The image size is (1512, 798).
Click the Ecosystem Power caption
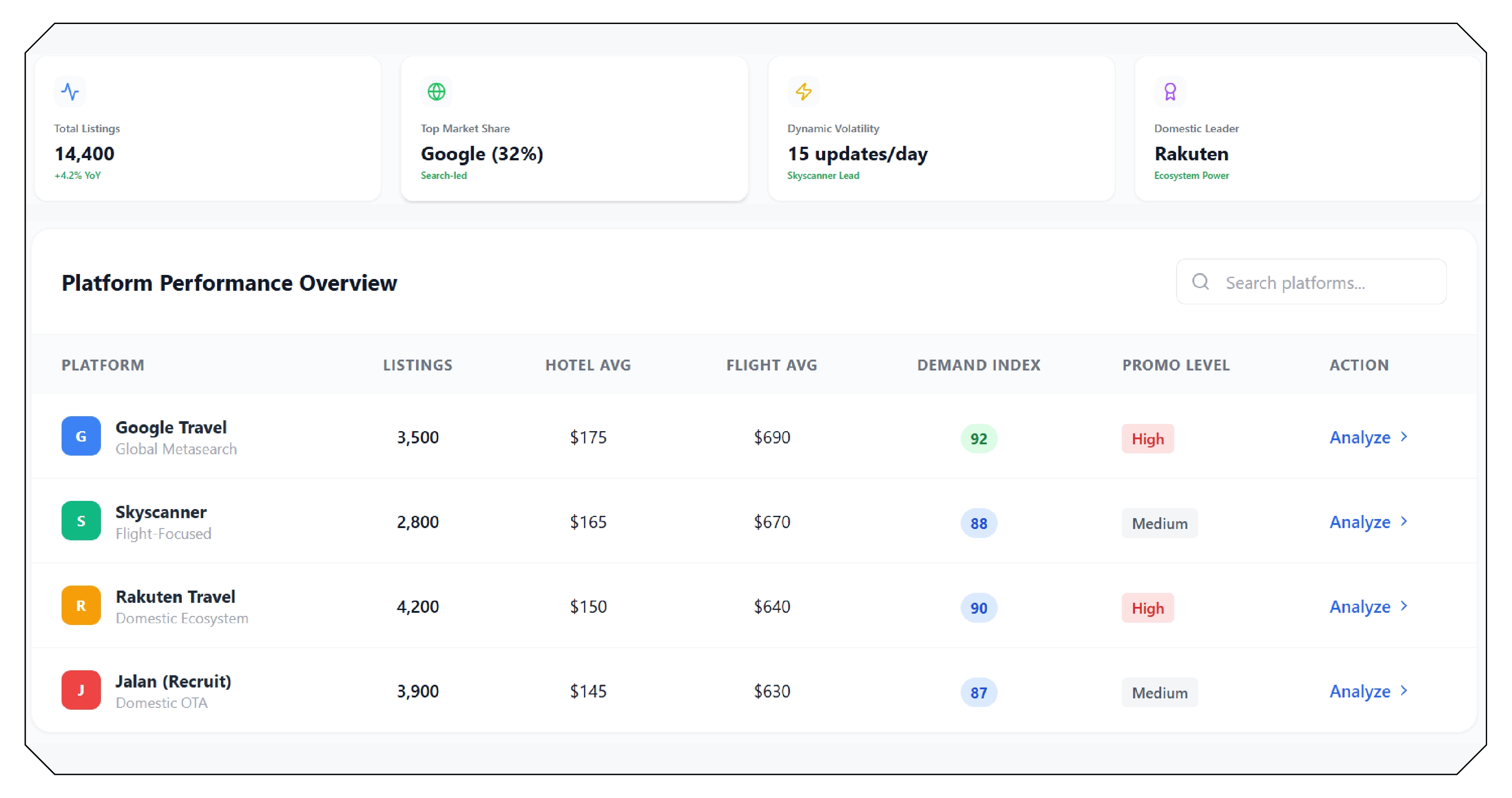[x=1191, y=176]
